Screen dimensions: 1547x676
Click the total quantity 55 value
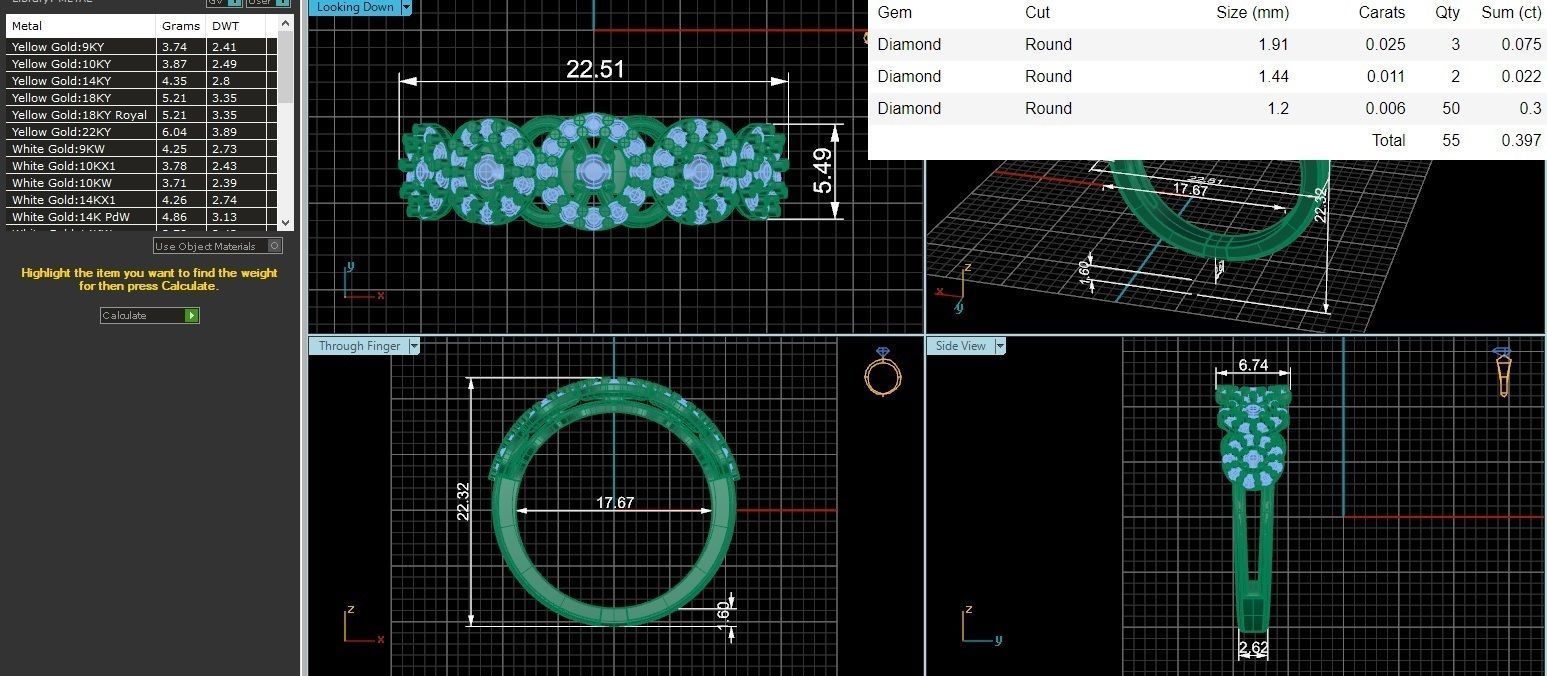[x=1451, y=140]
